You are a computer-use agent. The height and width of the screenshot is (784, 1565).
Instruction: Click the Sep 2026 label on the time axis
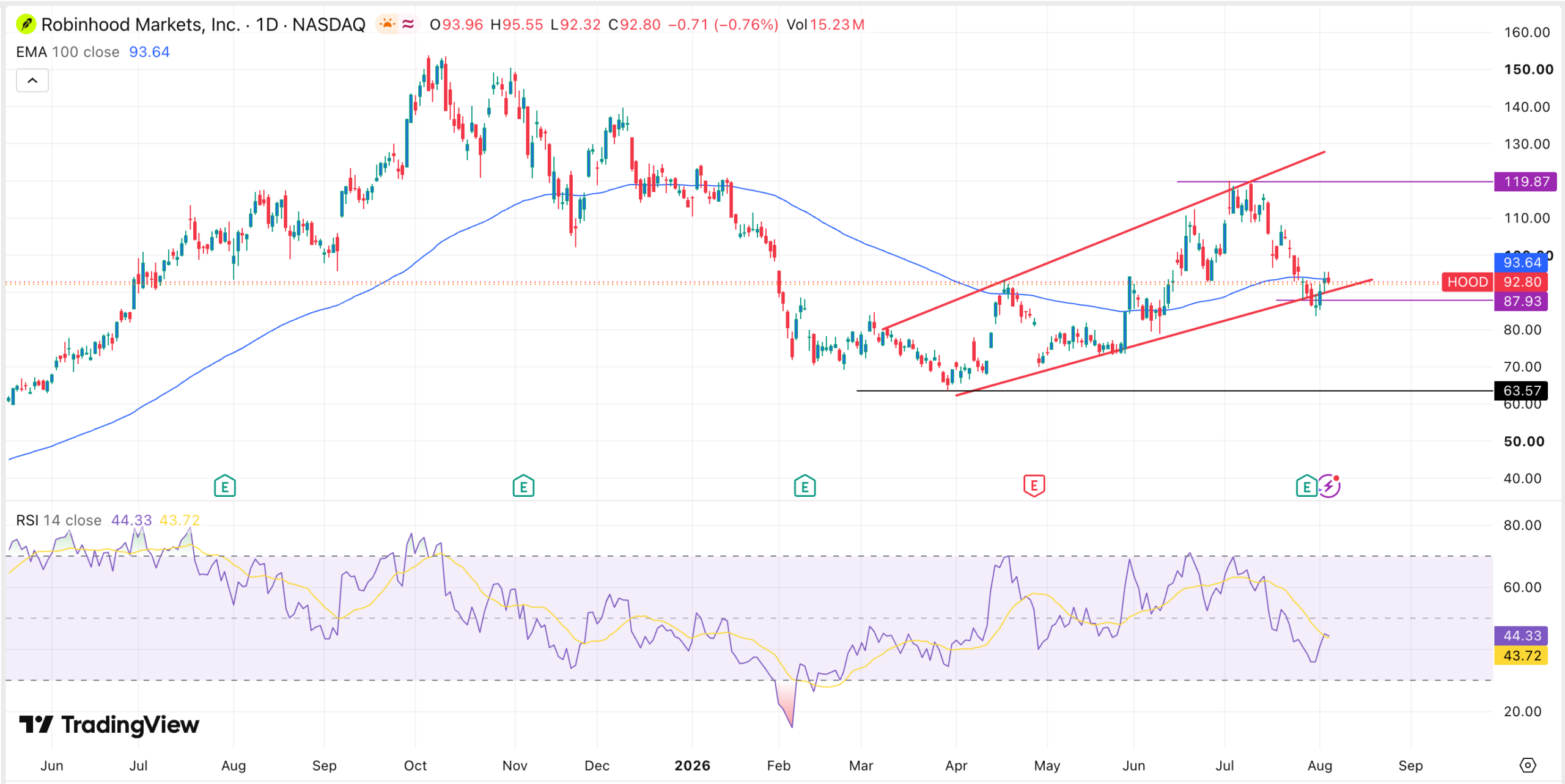(1410, 765)
